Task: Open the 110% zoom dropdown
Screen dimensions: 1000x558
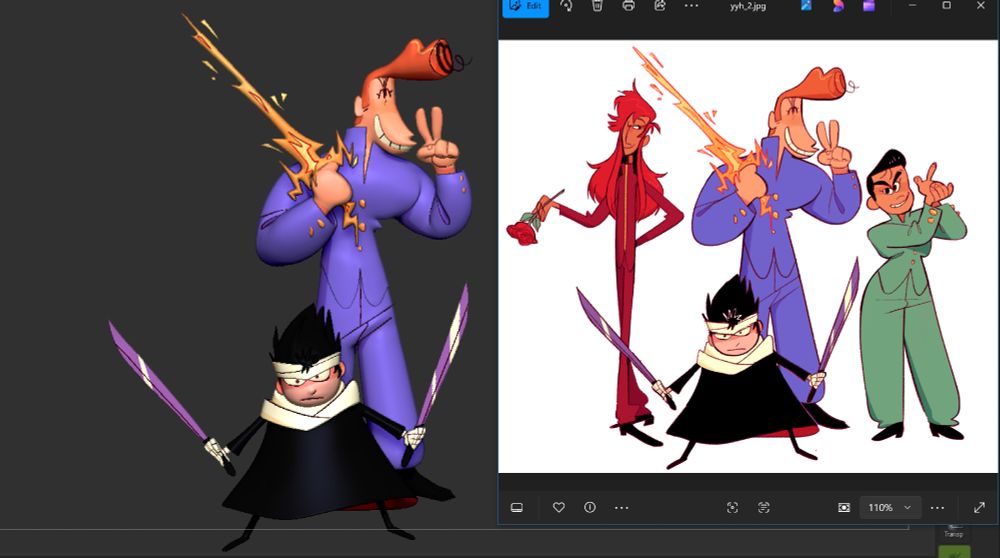Action: [889, 508]
